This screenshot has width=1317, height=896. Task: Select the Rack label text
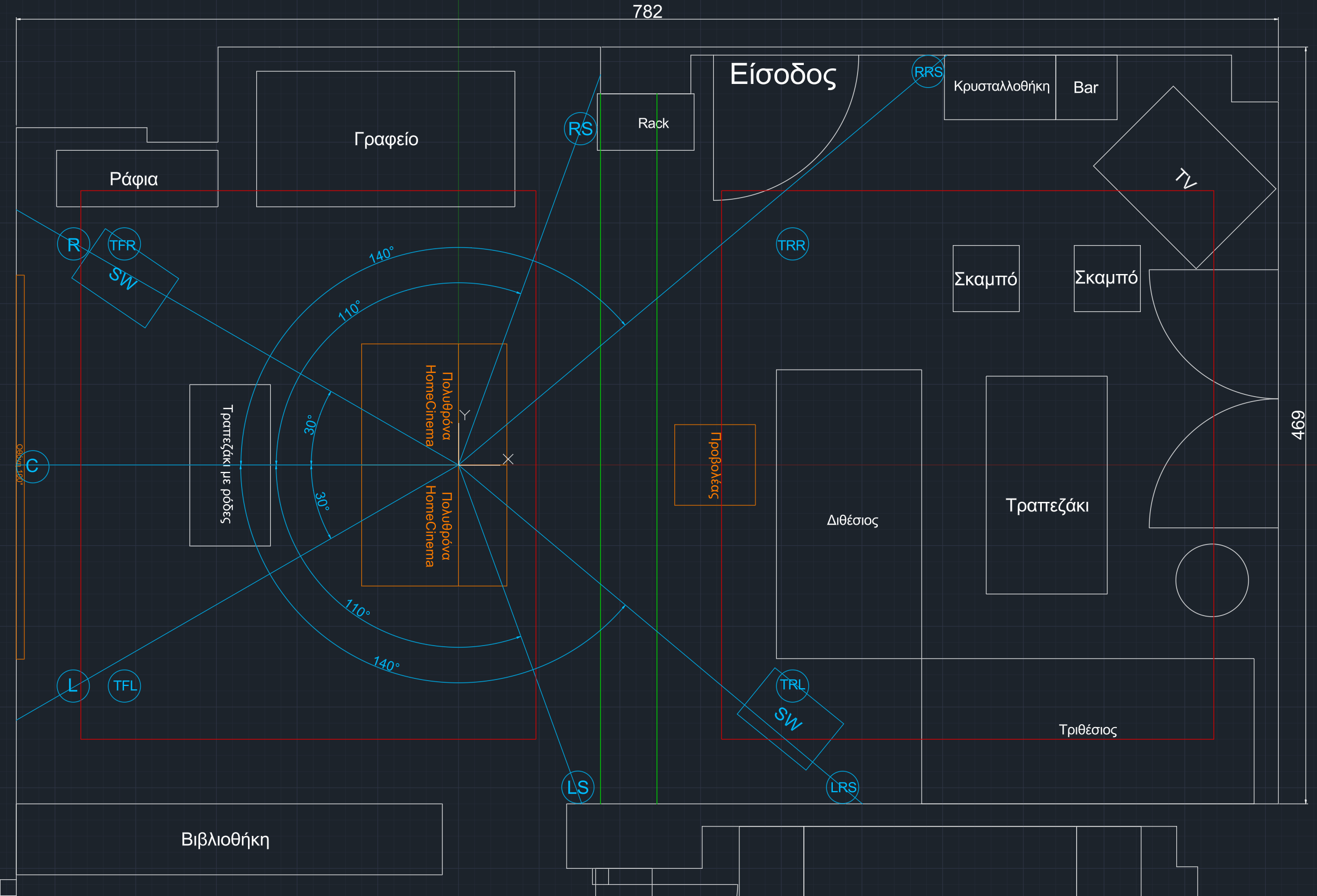(653, 123)
